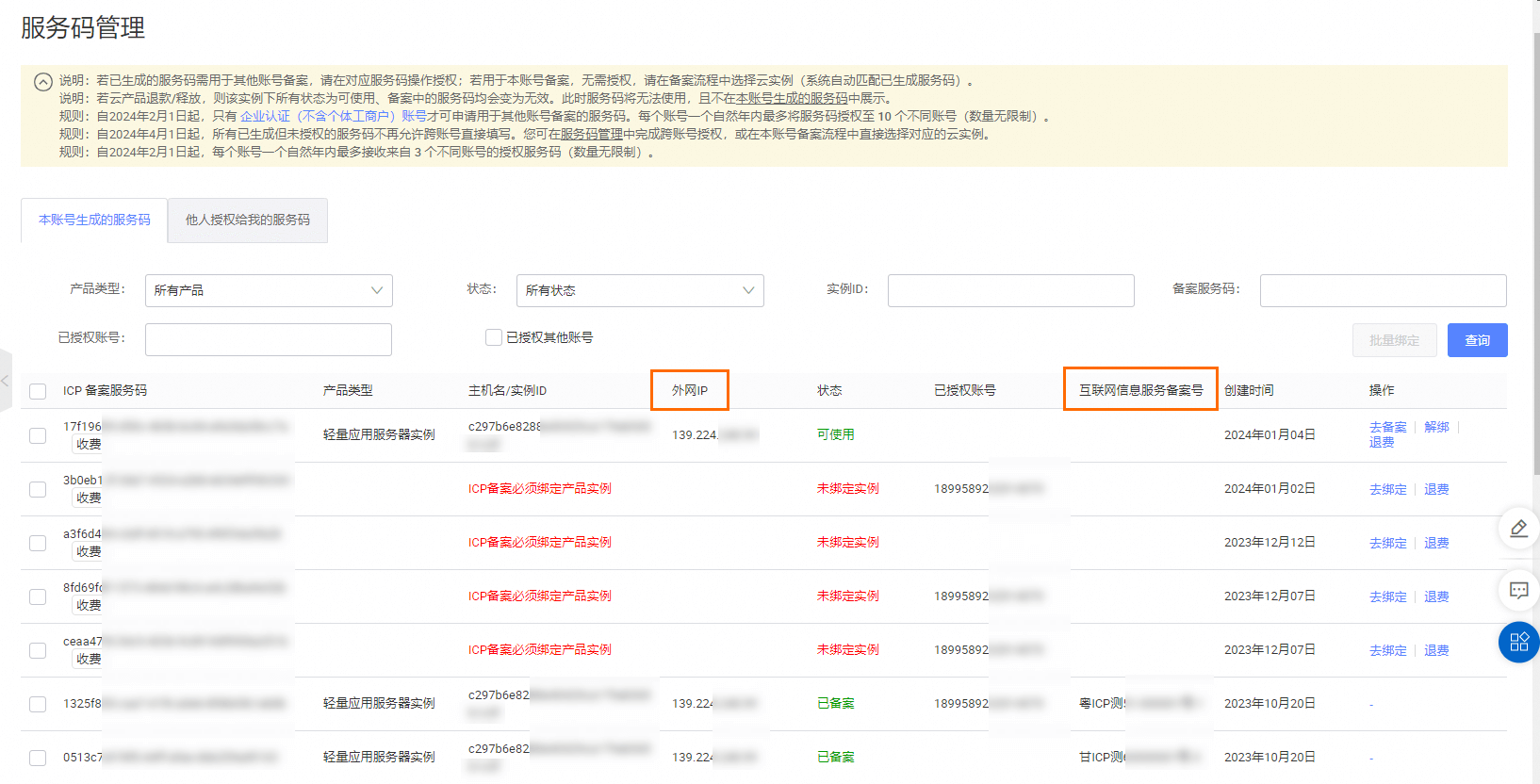This screenshot has height=784, width=1540.
Task: Check the row checkbox for code a3f6d4
Action: click(38, 543)
